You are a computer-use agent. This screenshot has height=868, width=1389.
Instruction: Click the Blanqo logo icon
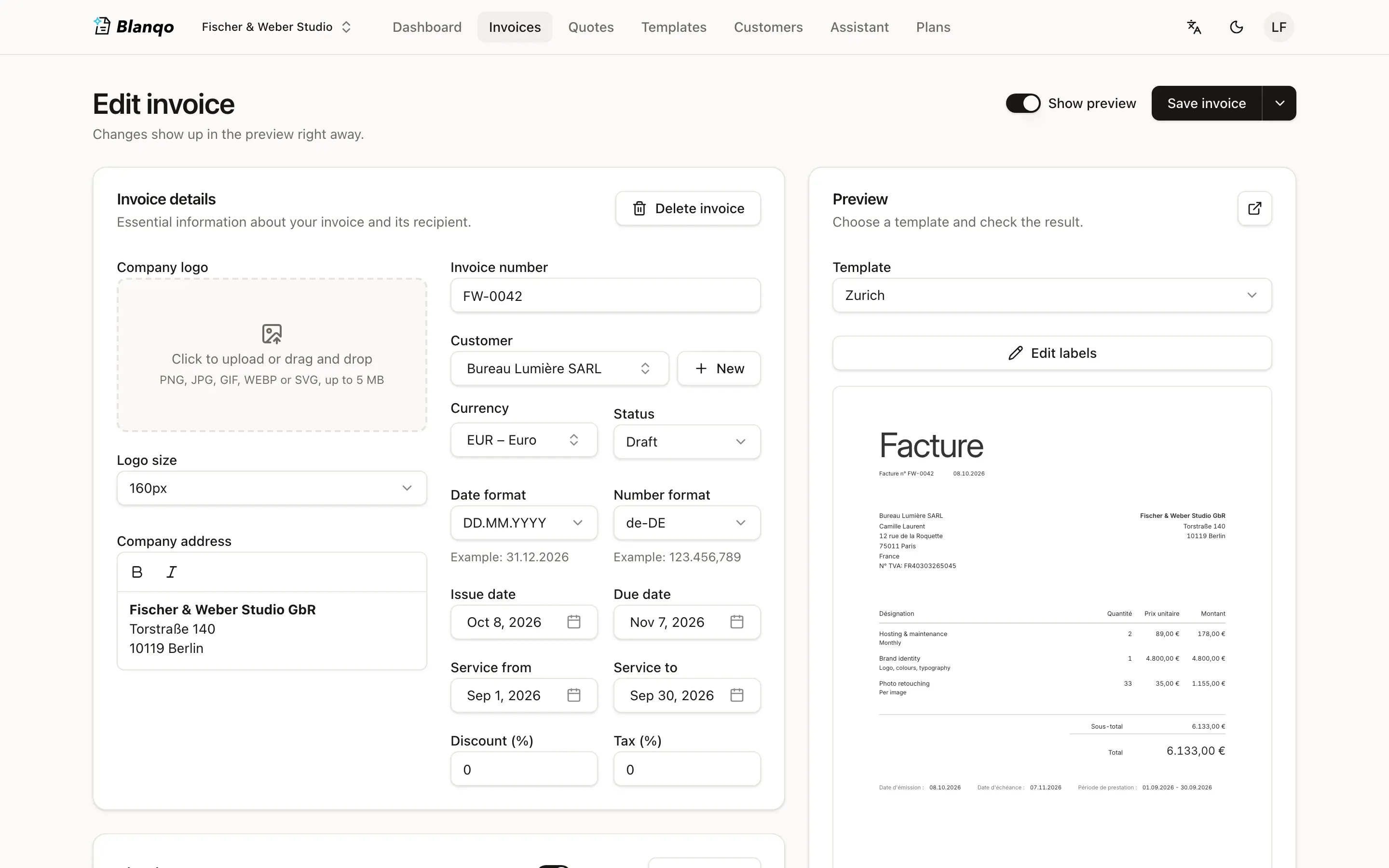(x=102, y=27)
